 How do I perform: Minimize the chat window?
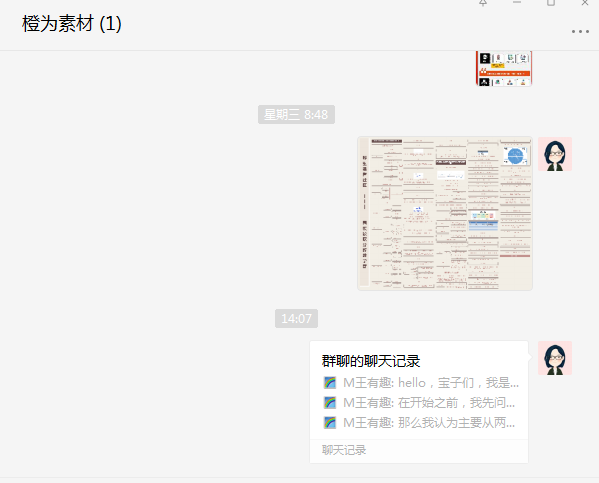coord(517,3)
